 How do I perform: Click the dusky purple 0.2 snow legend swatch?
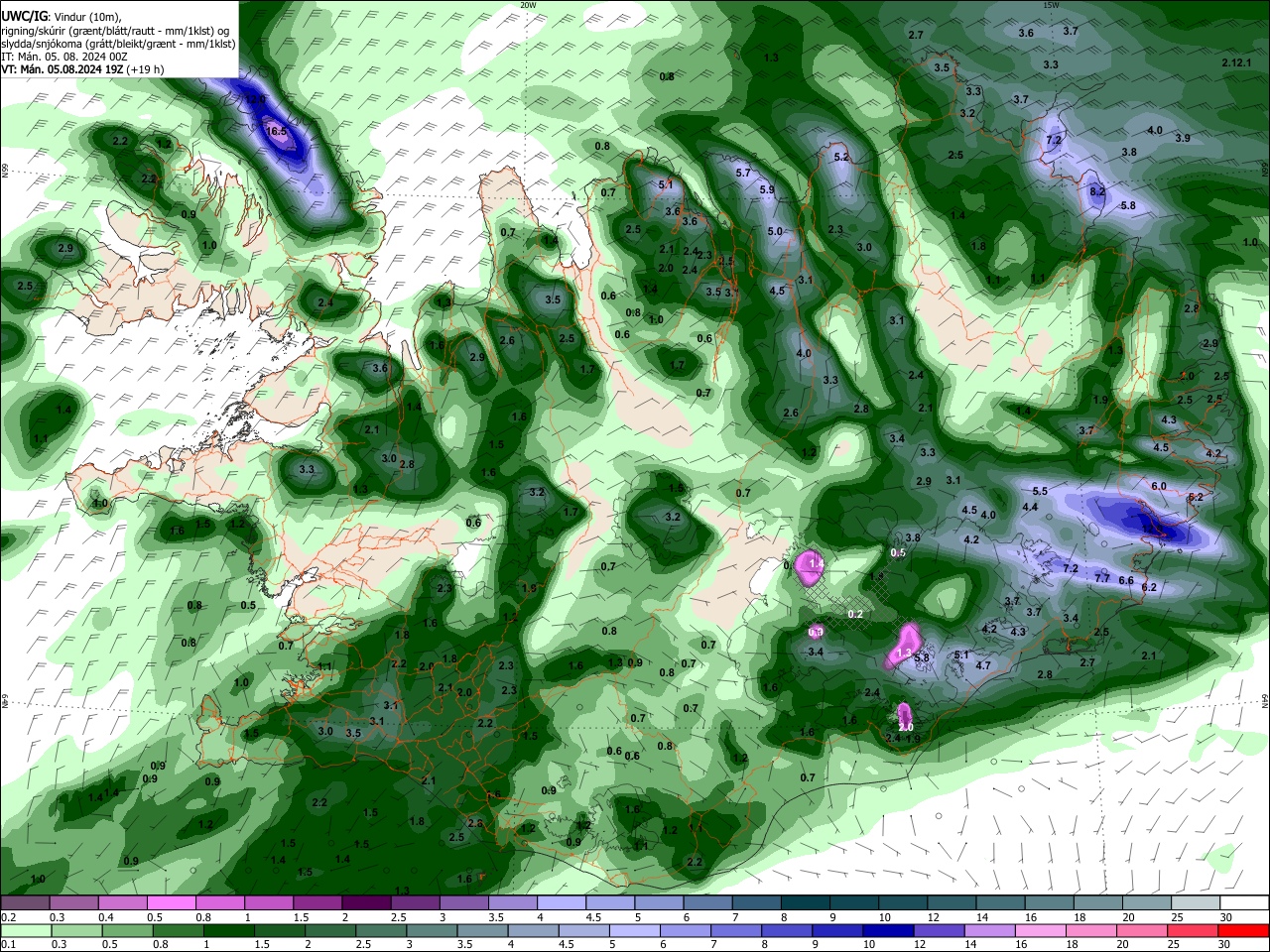click(24, 903)
